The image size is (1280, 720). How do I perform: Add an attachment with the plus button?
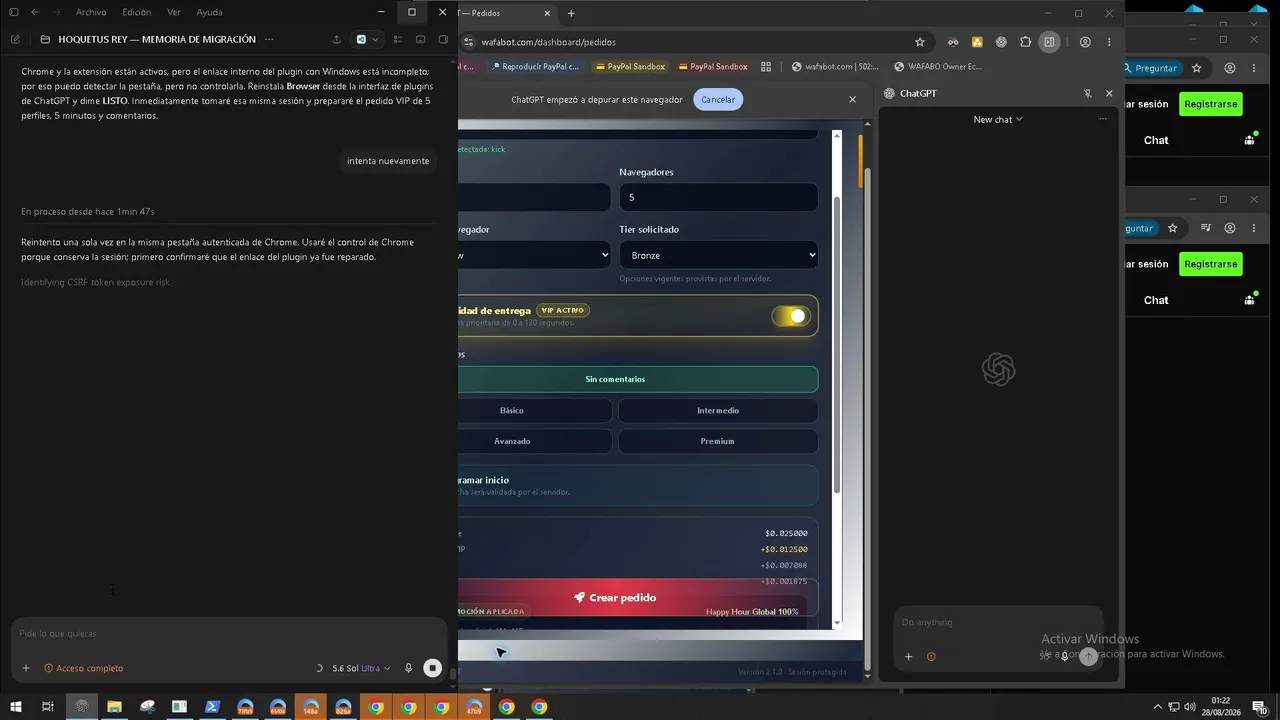tap(26, 668)
